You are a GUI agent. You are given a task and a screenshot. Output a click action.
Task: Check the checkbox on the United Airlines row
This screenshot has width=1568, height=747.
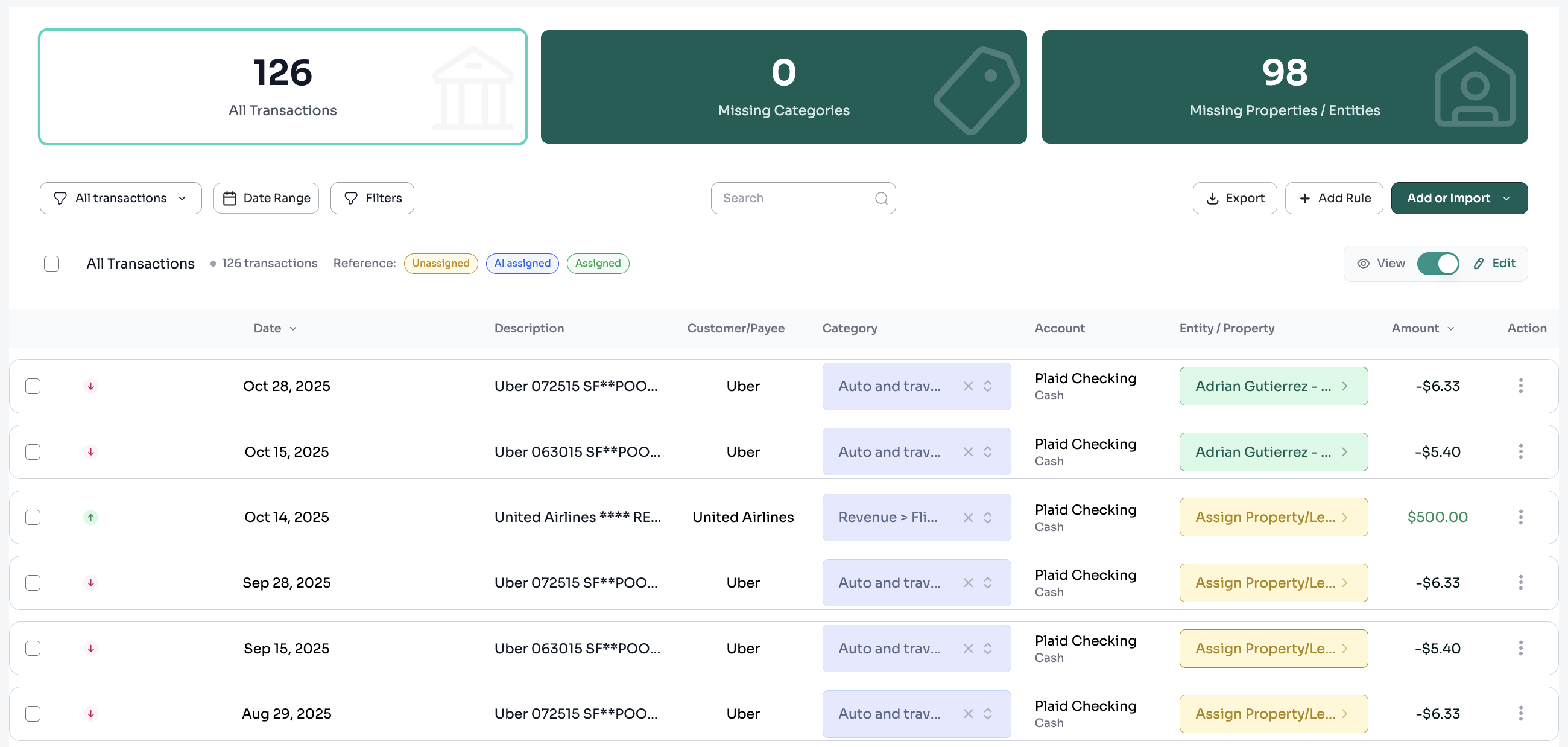pyautogui.click(x=33, y=517)
